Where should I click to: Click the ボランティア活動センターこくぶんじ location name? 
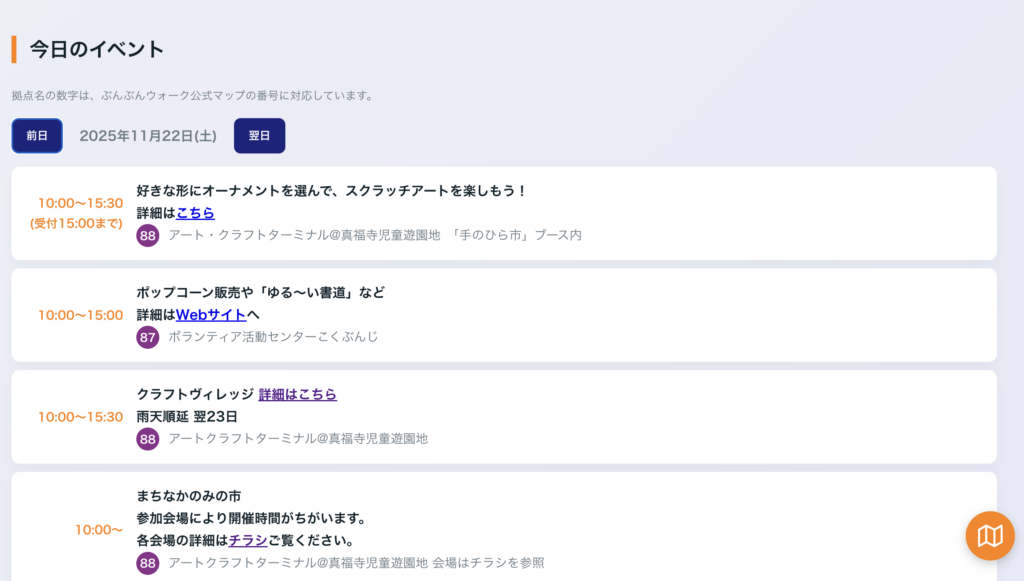click(x=273, y=337)
